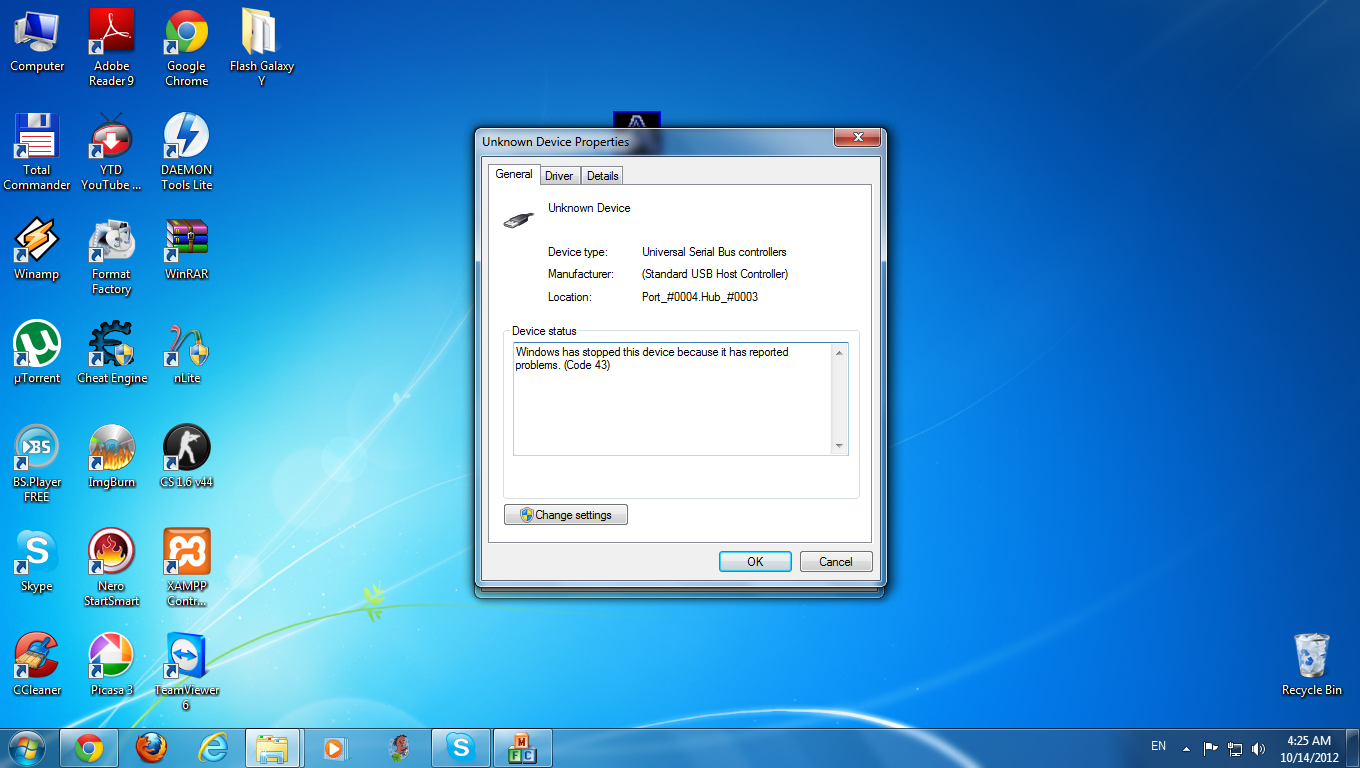The image size is (1360, 768).
Task: Click the "Port_#0004.Hub_#0003" location value
Action: click(700, 297)
